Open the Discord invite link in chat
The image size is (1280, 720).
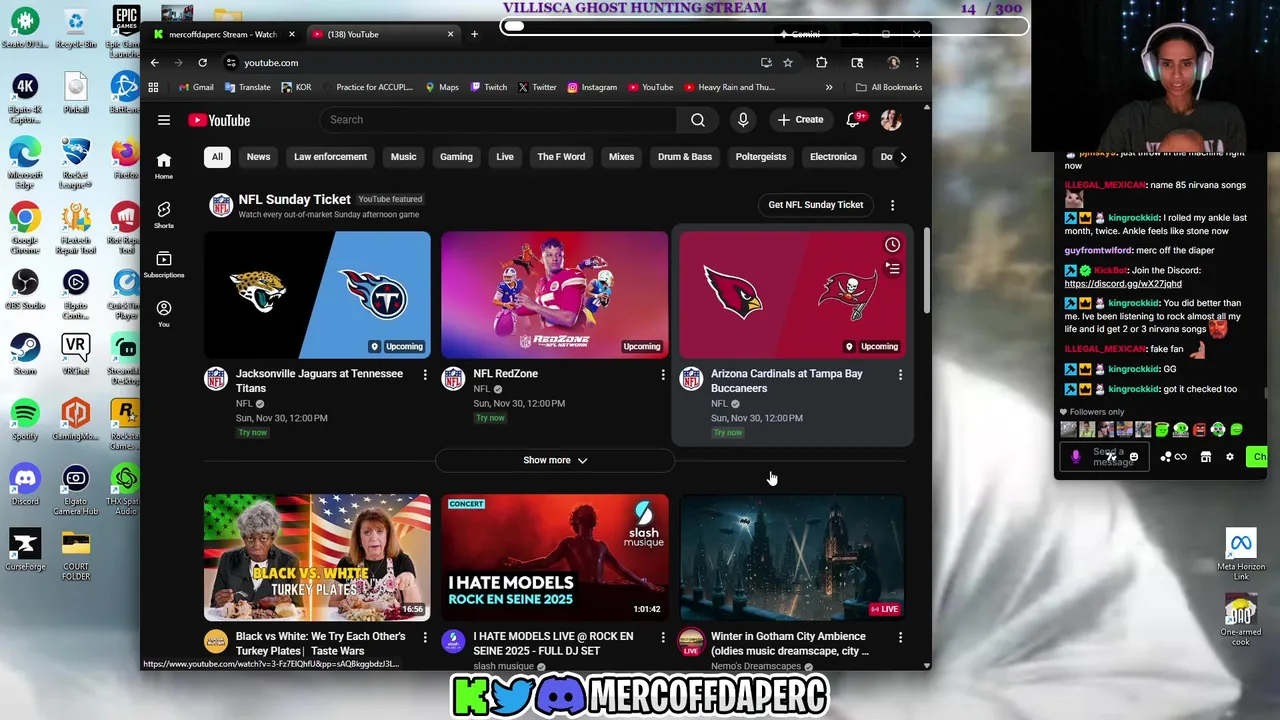[1123, 284]
